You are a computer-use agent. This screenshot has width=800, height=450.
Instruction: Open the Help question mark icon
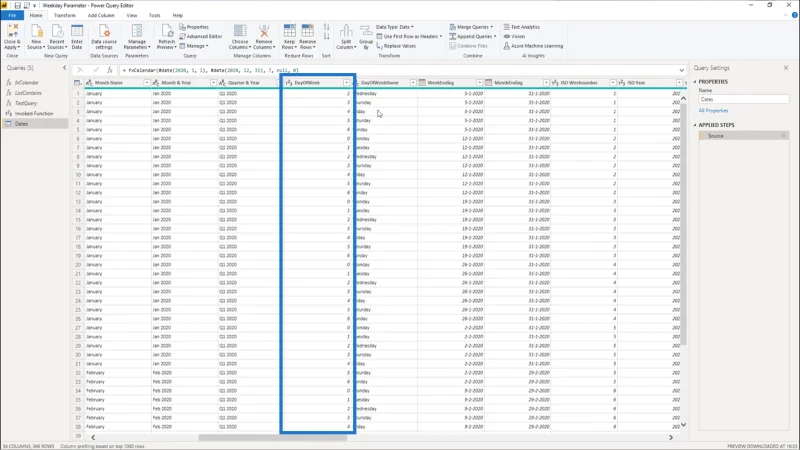coord(794,15)
